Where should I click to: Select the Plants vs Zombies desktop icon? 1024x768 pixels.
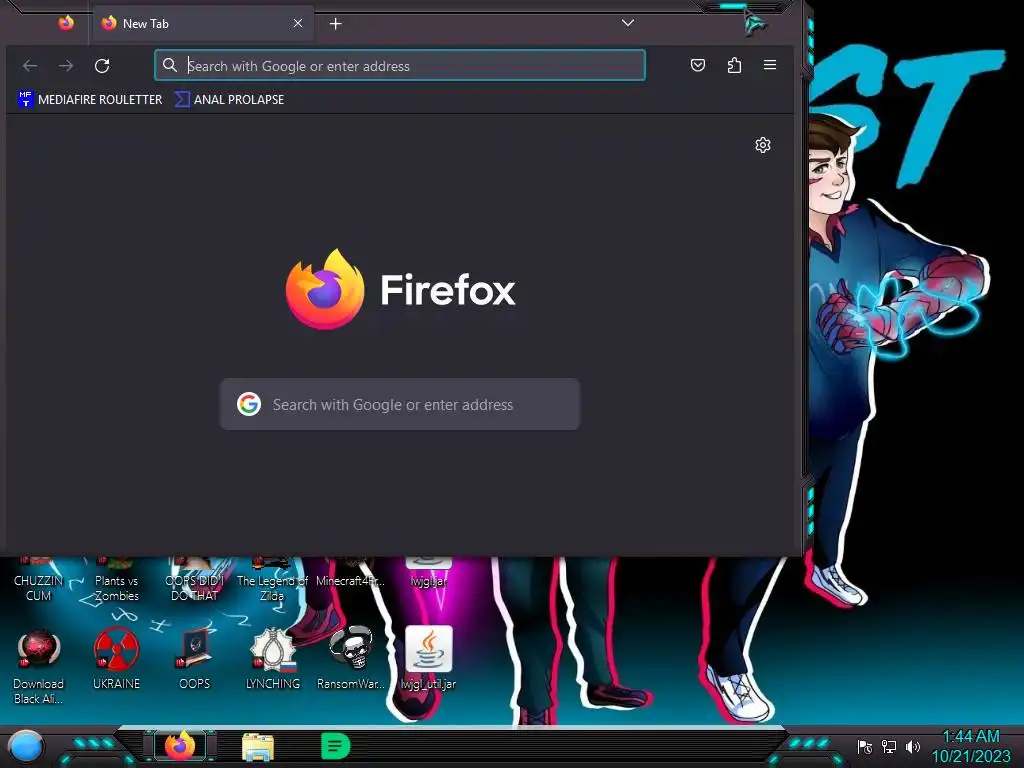(x=116, y=581)
